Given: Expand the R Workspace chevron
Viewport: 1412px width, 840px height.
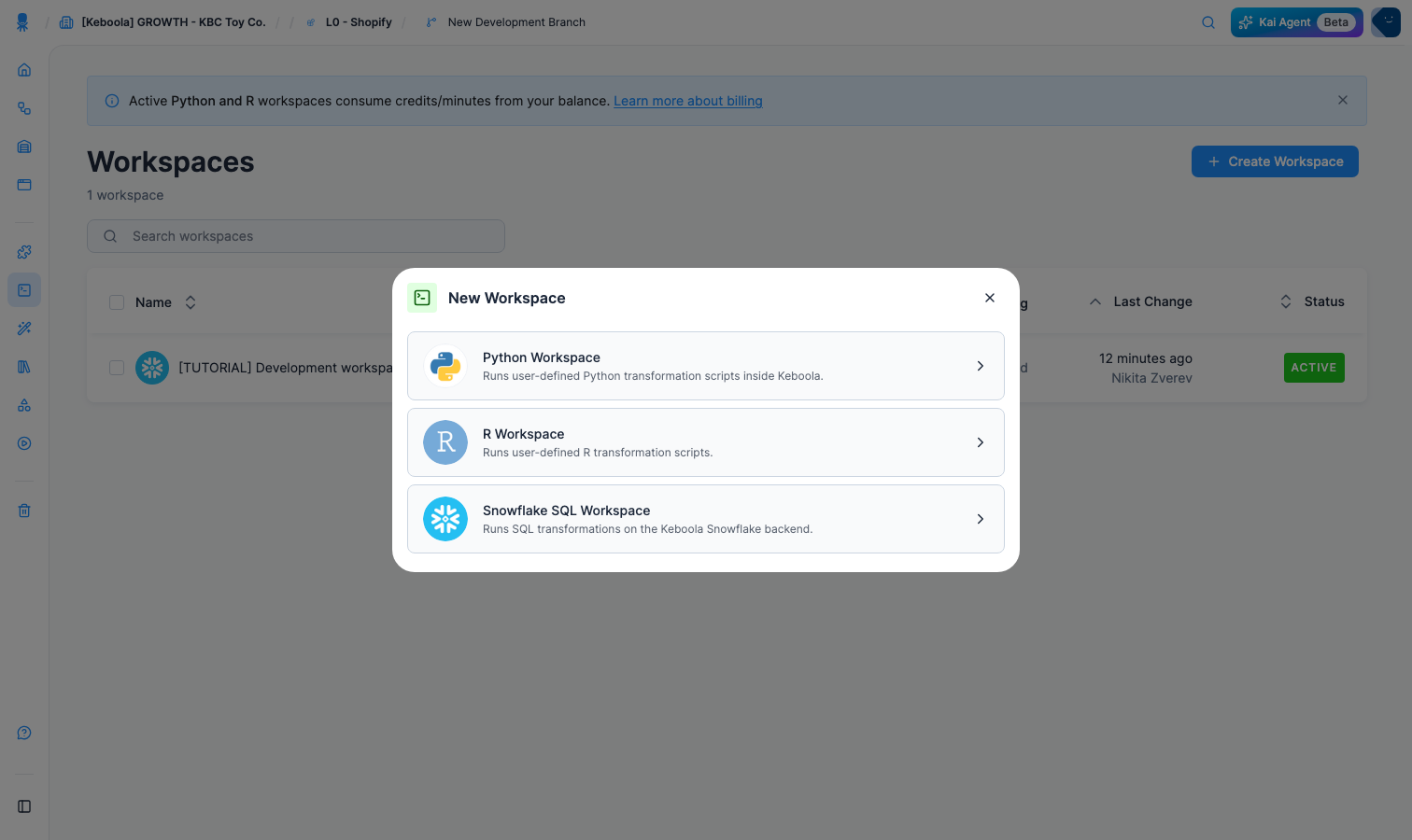Looking at the screenshot, I should click(x=981, y=442).
